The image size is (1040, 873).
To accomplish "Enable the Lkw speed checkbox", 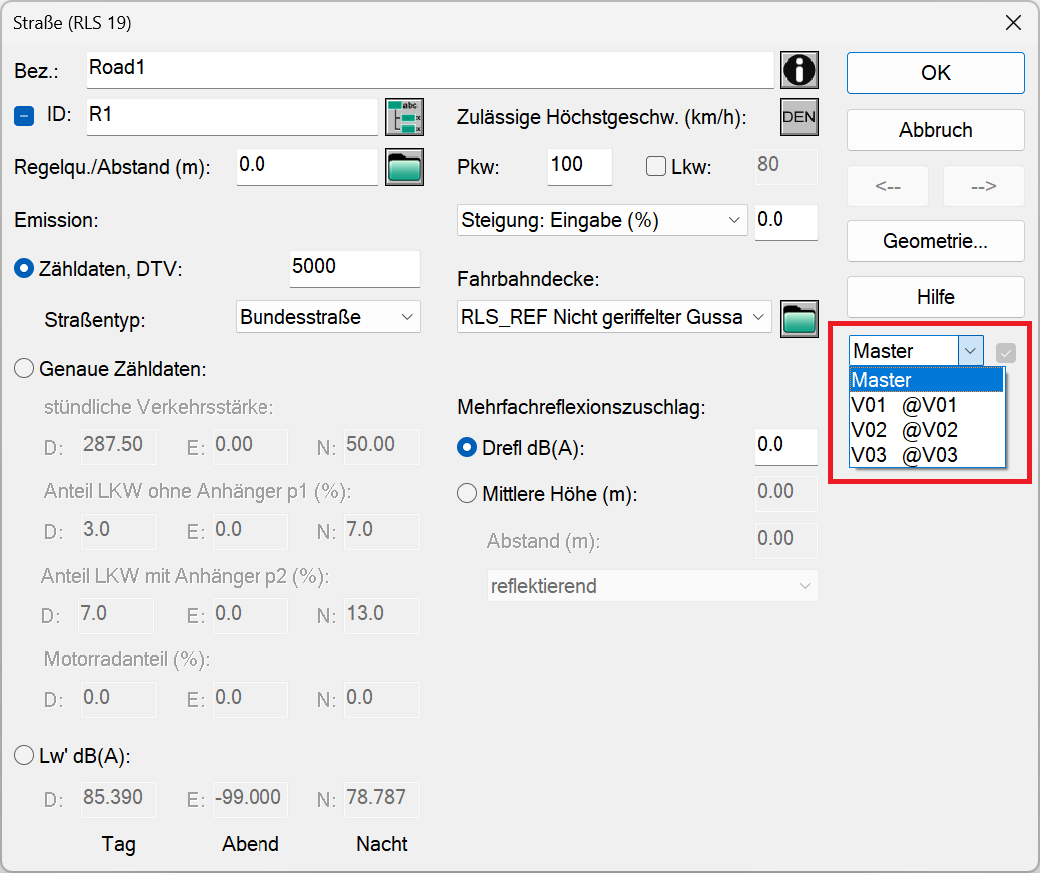I will pyautogui.click(x=655, y=166).
